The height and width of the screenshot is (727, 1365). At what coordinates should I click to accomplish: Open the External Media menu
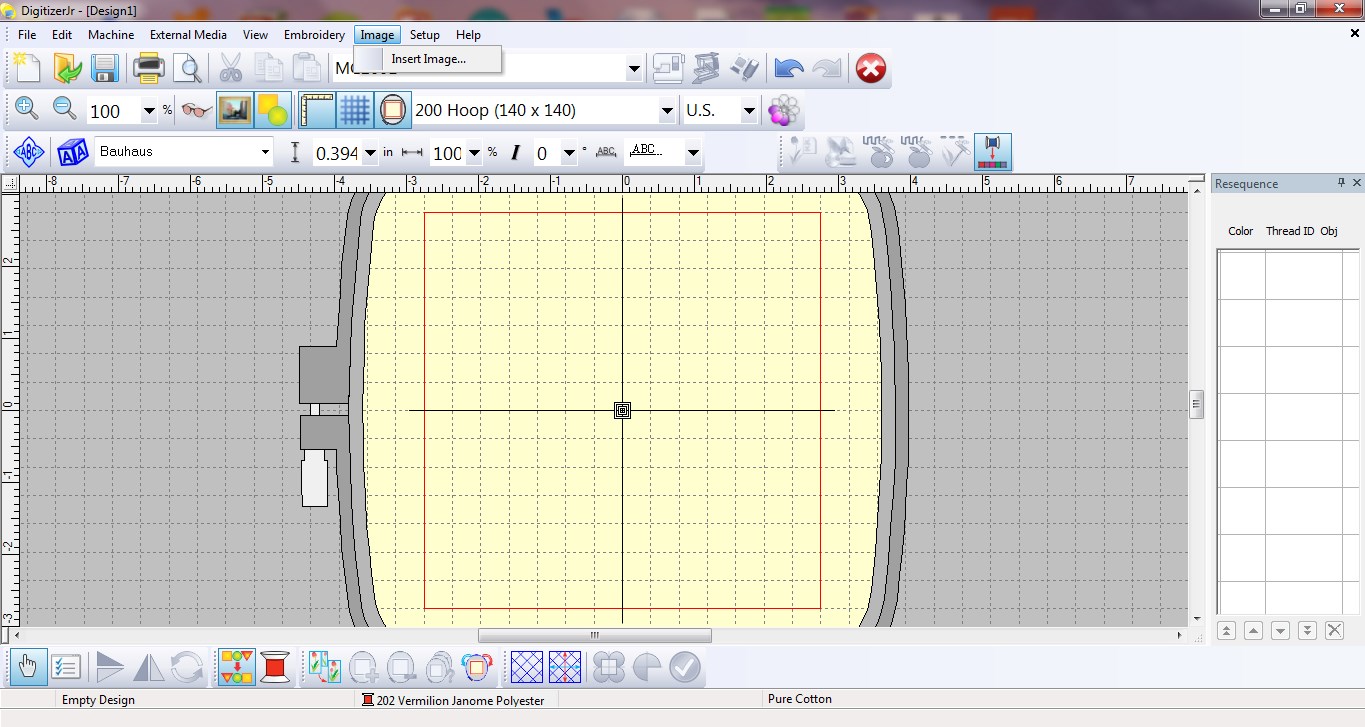pyautogui.click(x=188, y=34)
